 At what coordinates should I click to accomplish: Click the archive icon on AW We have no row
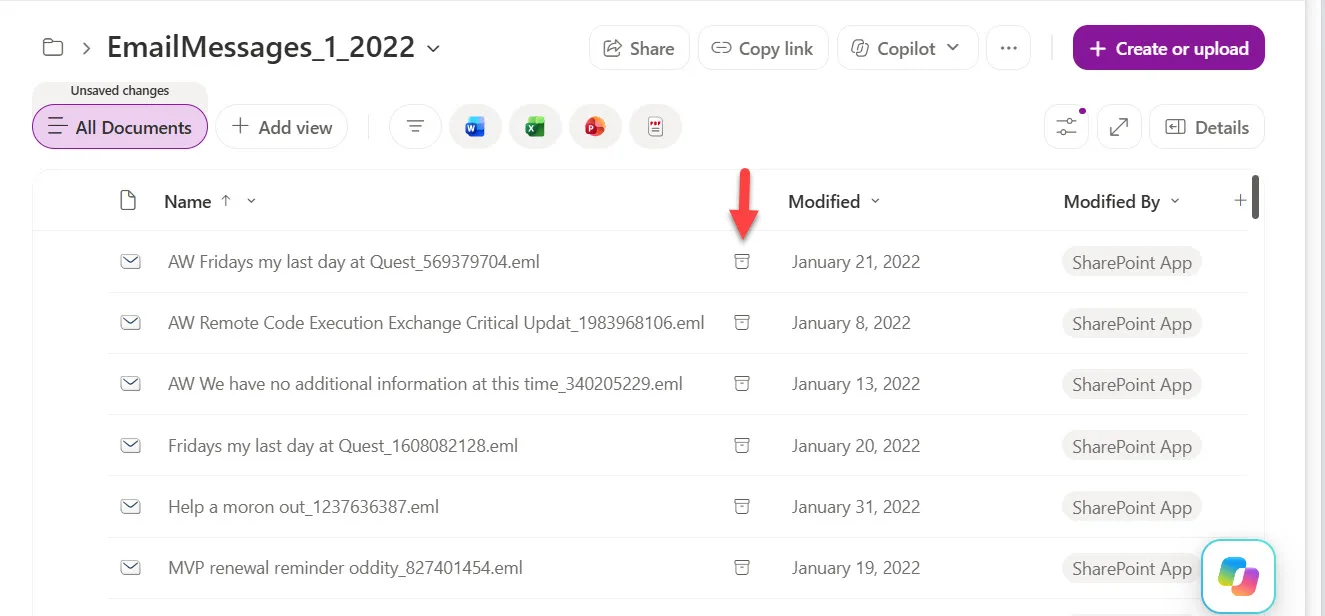click(x=742, y=384)
